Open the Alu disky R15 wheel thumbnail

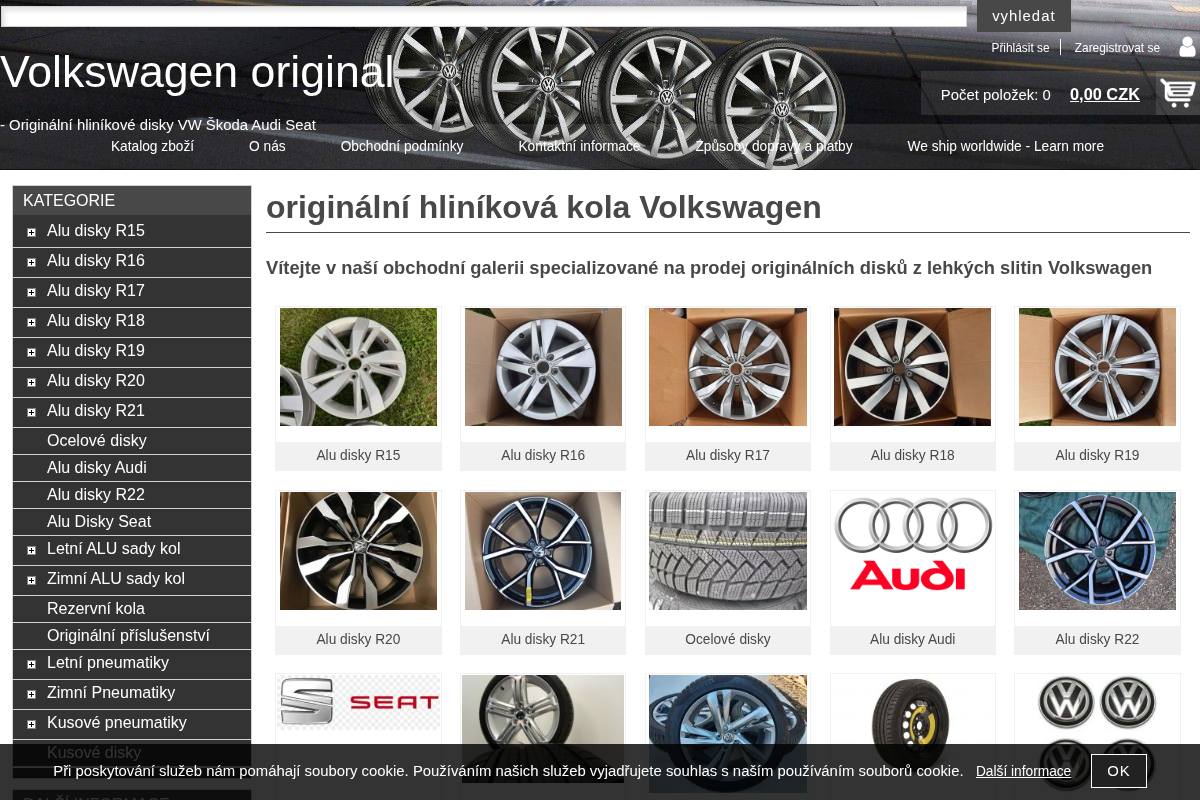(358, 367)
